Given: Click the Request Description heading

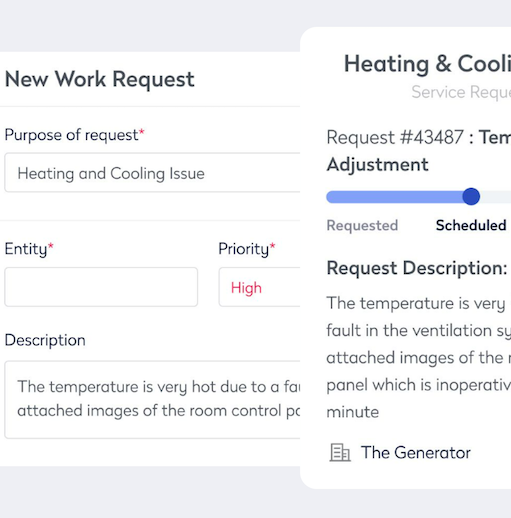Looking at the screenshot, I should (417, 268).
